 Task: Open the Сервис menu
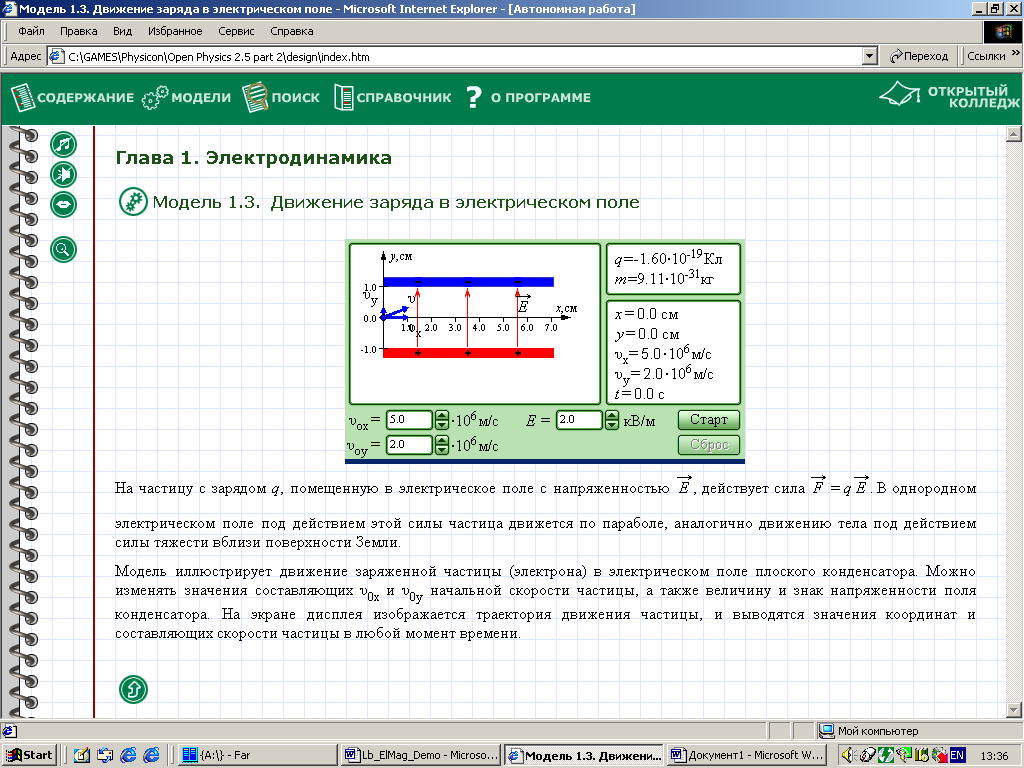coord(236,31)
